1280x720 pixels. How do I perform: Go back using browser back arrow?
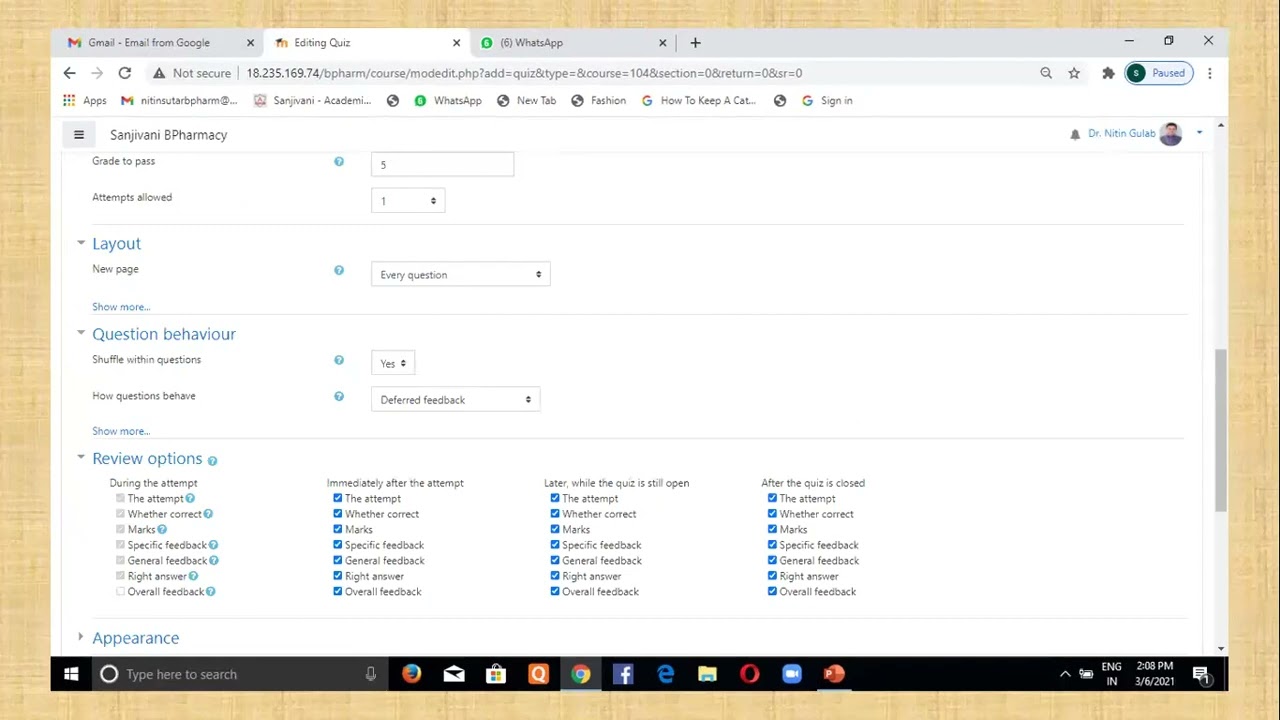coord(69,73)
